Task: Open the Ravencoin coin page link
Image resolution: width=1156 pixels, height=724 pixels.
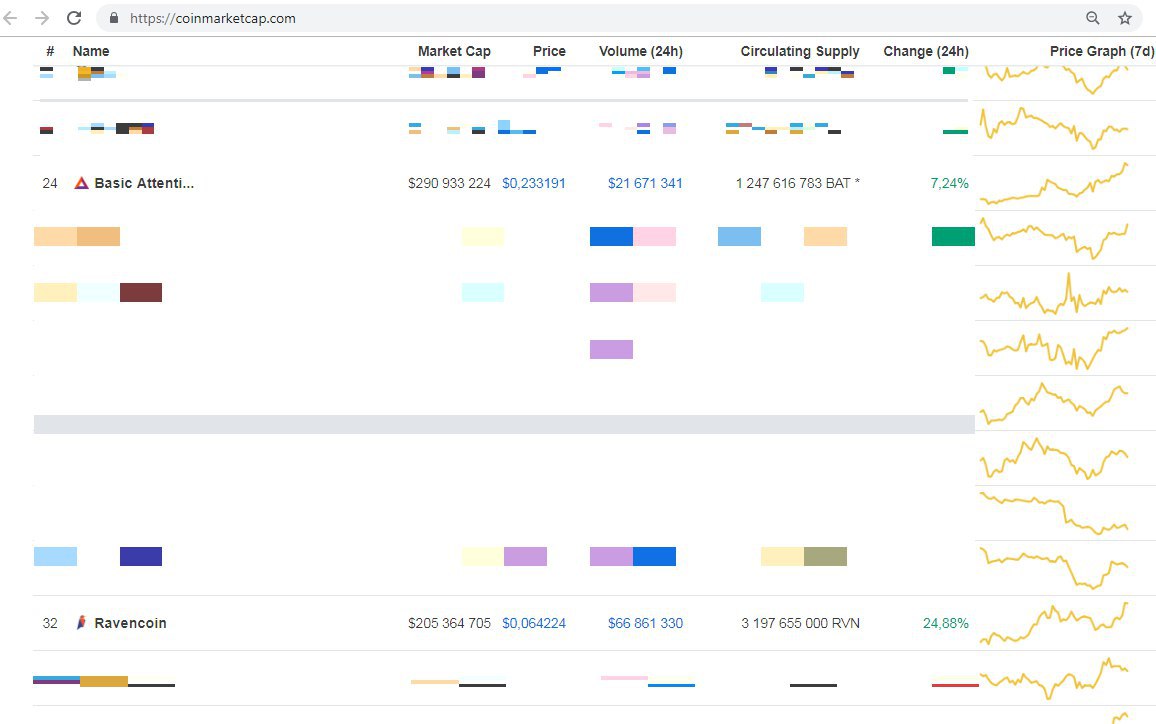Action: pos(130,623)
